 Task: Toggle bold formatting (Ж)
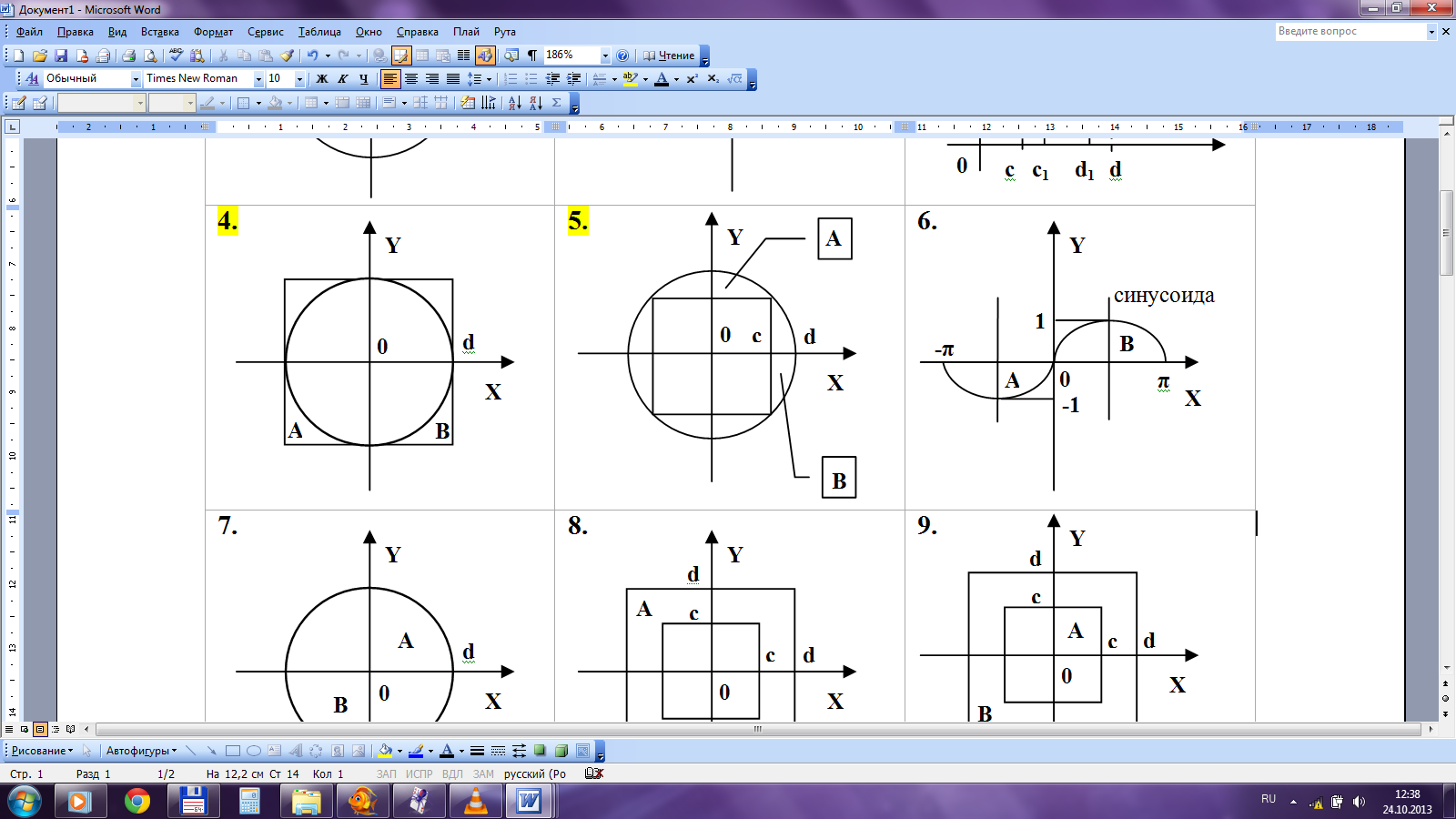(321, 79)
